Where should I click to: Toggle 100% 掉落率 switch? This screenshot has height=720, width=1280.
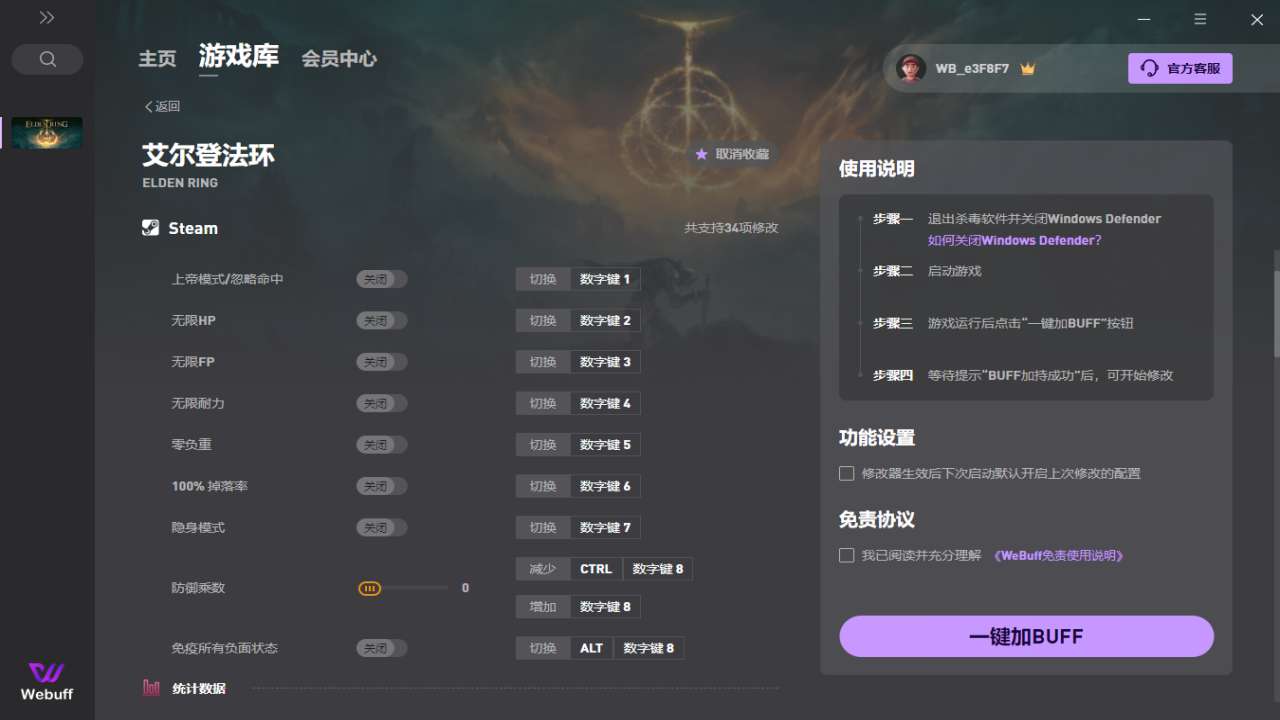(382, 487)
